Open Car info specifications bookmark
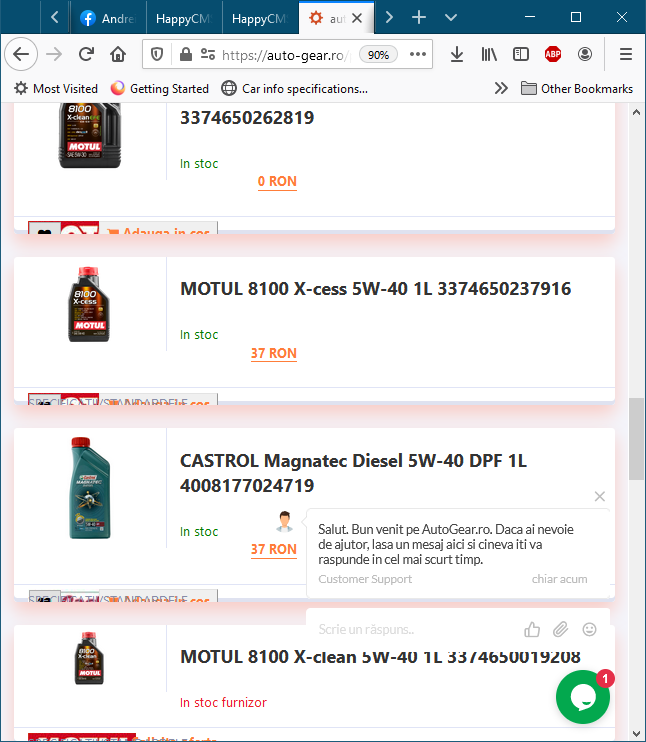 coord(295,88)
